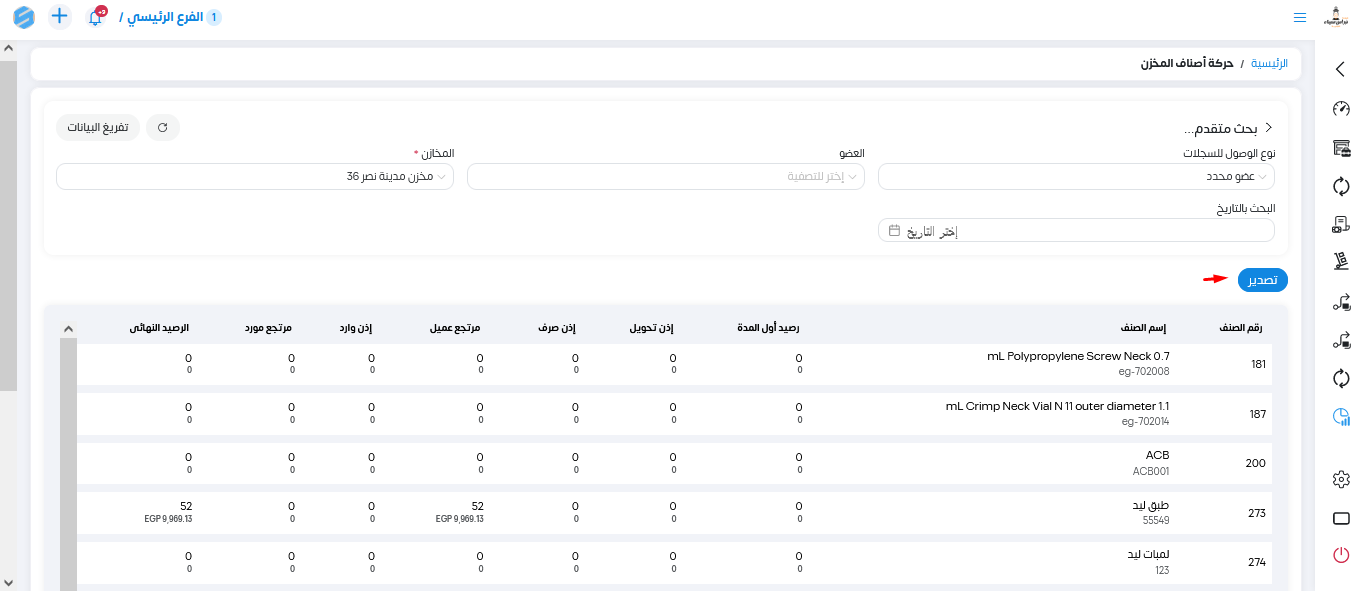Expand the نوع الوصول للسجلات dropdown
This screenshot has height=591, width=1365.
(1076, 176)
